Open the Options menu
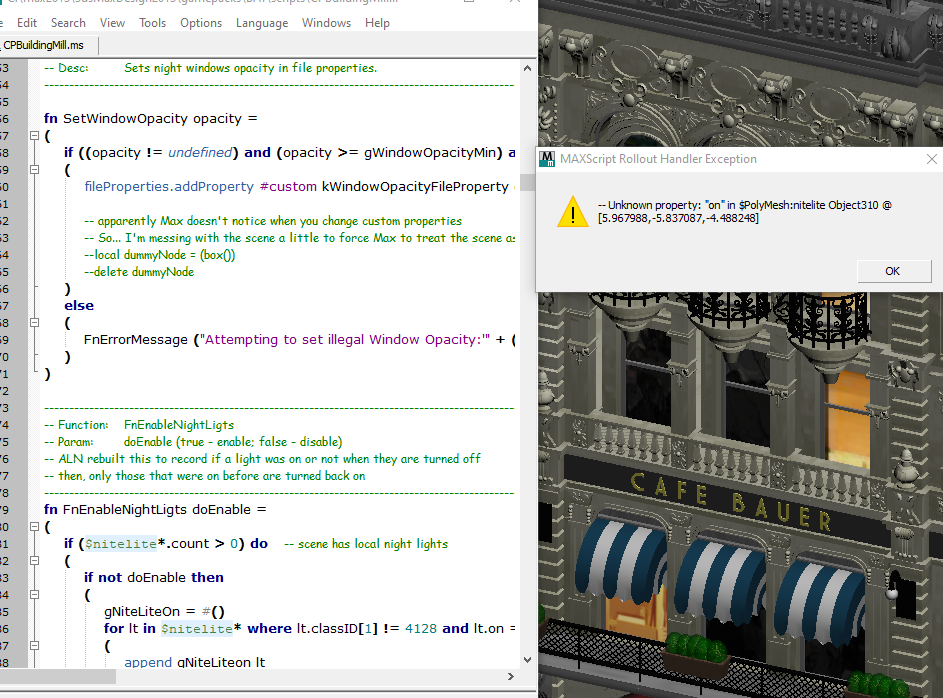Screen dimensions: 943x698 tap(201, 23)
